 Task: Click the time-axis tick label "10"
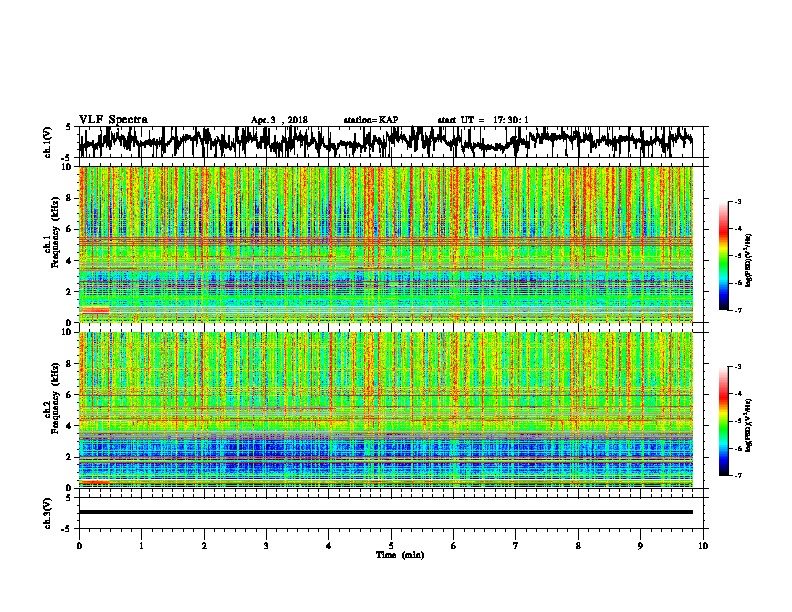click(x=703, y=545)
